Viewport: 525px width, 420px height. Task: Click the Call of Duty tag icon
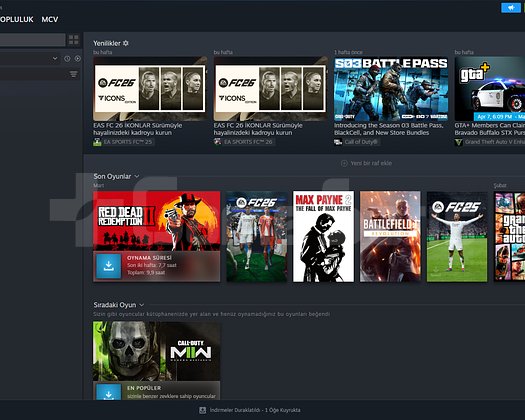point(338,142)
